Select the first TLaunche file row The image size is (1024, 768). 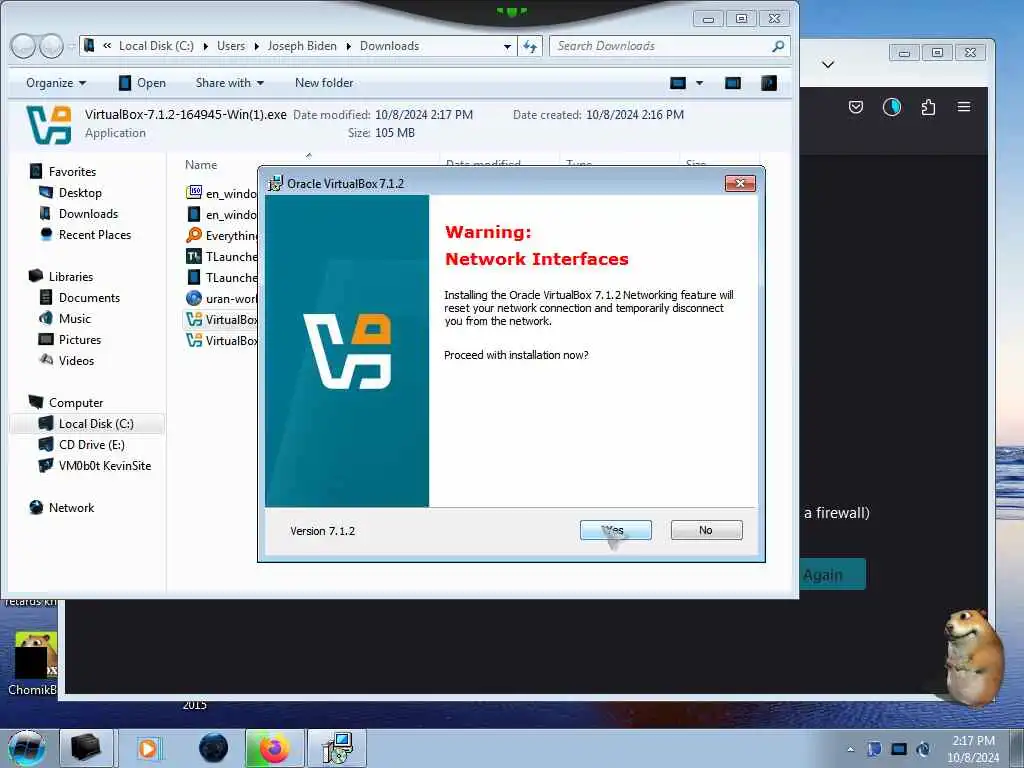pos(222,257)
